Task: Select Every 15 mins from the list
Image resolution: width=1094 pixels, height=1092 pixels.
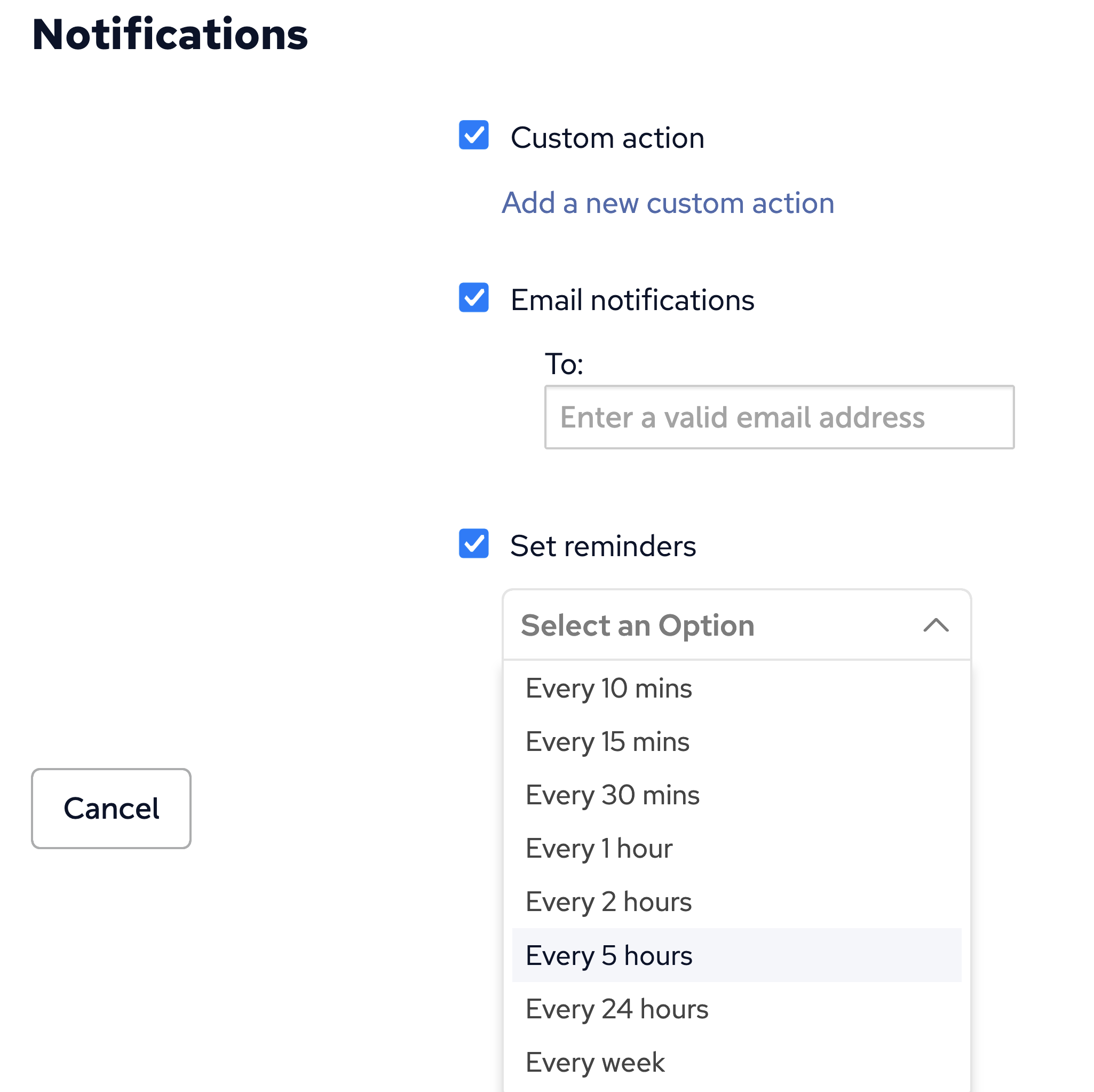Action: 606,741
